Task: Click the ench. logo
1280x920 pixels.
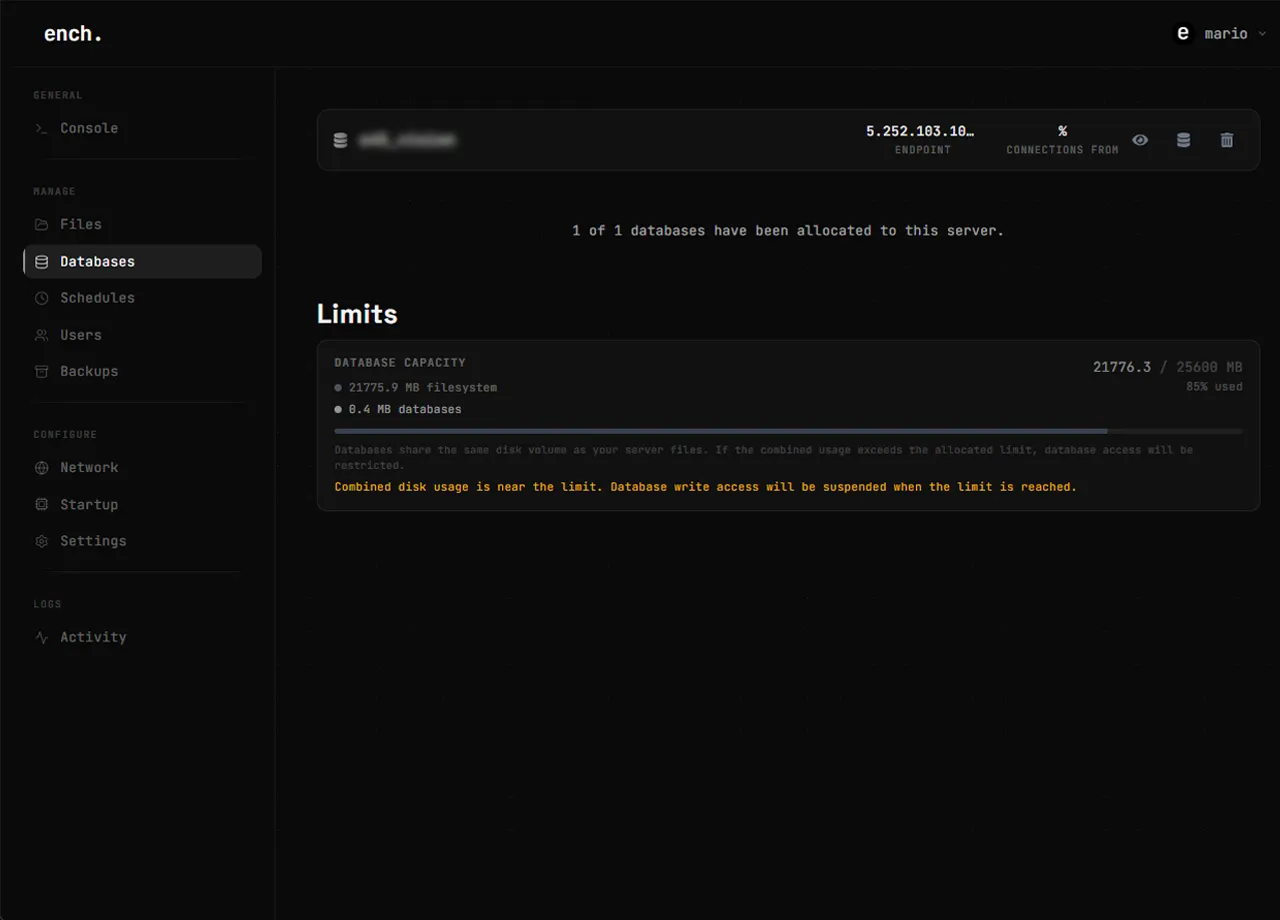Action: (x=73, y=33)
